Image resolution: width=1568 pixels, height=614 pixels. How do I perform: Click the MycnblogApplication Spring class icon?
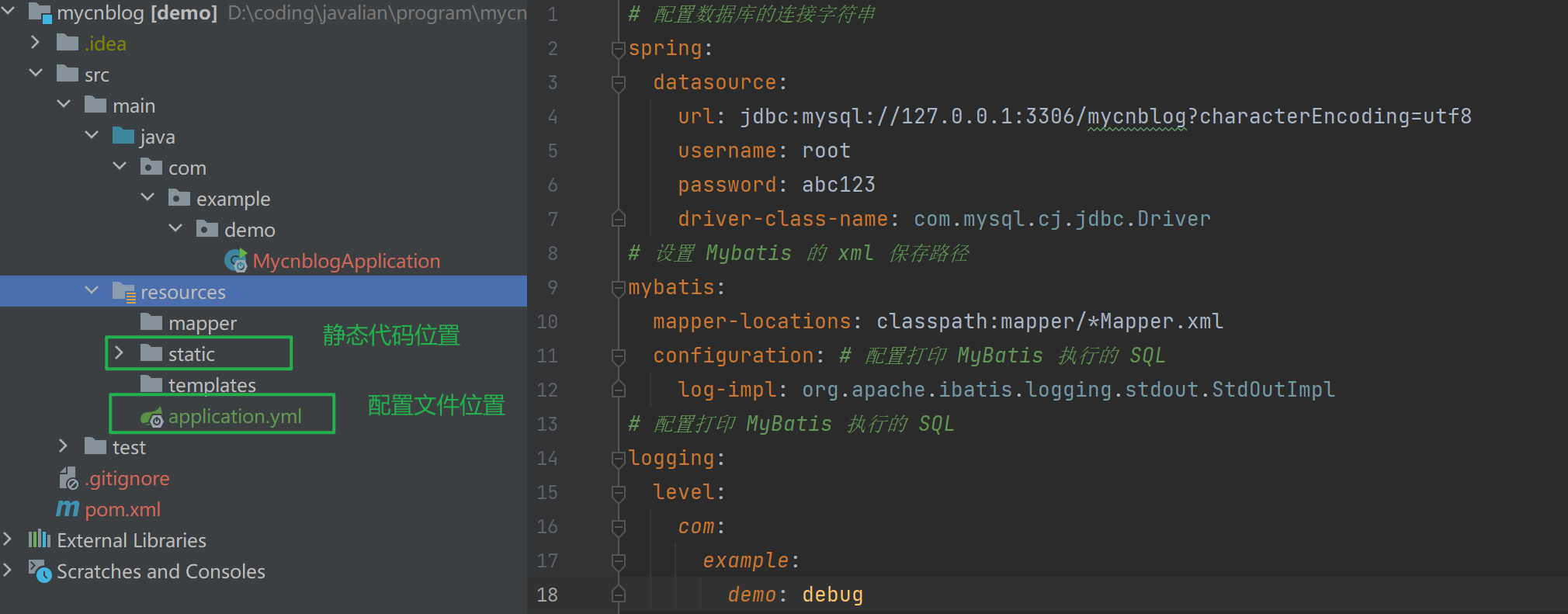(236, 261)
